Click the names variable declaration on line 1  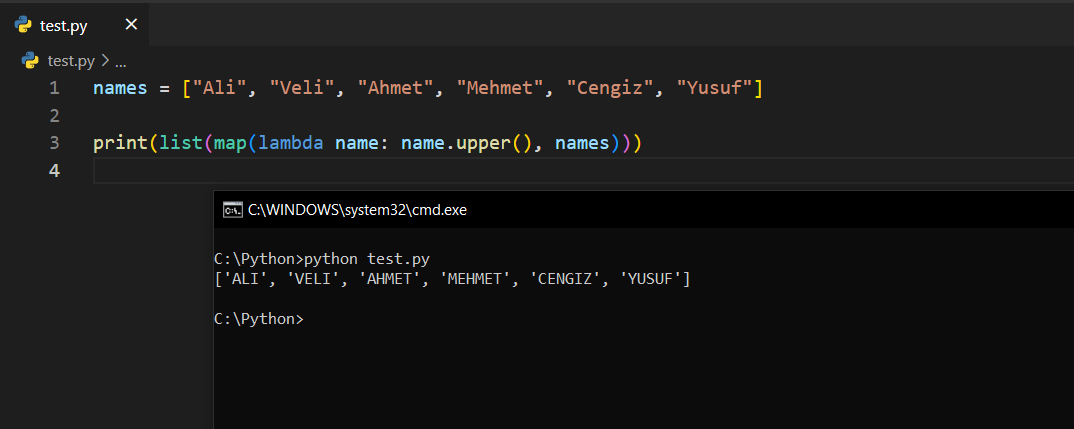click(x=120, y=88)
